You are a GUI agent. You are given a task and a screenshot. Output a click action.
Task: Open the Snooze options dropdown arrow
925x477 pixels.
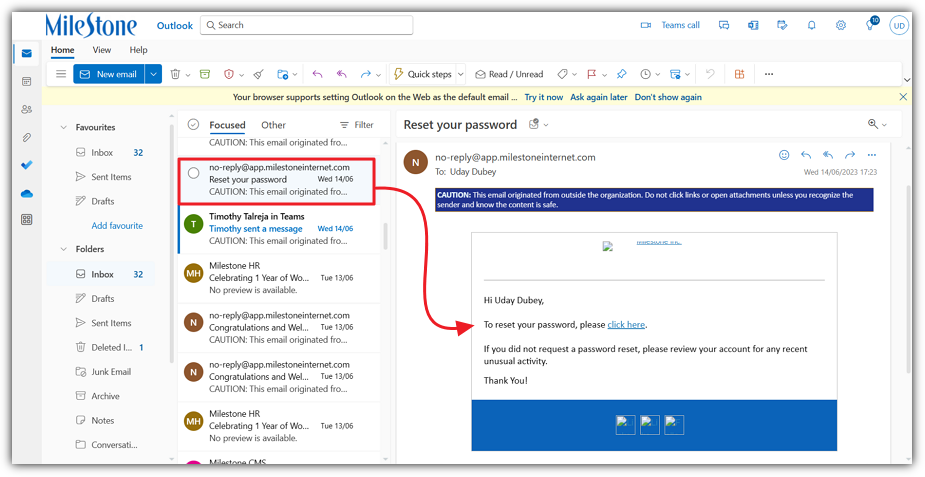click(658, 75)
